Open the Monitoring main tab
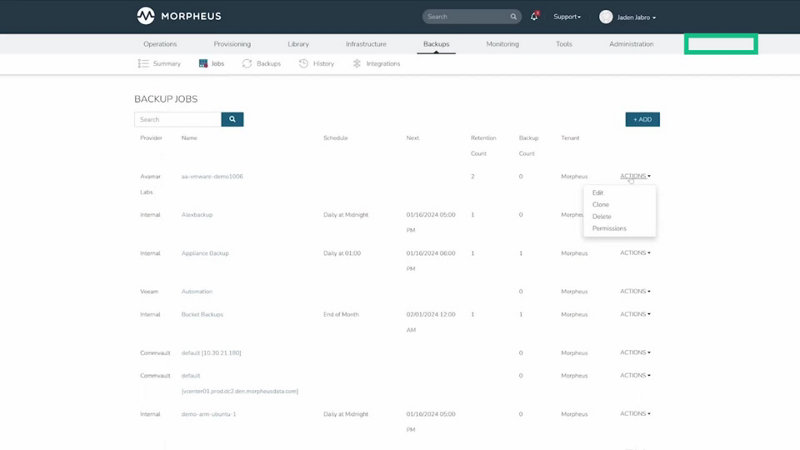Screen dimensions: 800x450 click(x=503, y=44)
